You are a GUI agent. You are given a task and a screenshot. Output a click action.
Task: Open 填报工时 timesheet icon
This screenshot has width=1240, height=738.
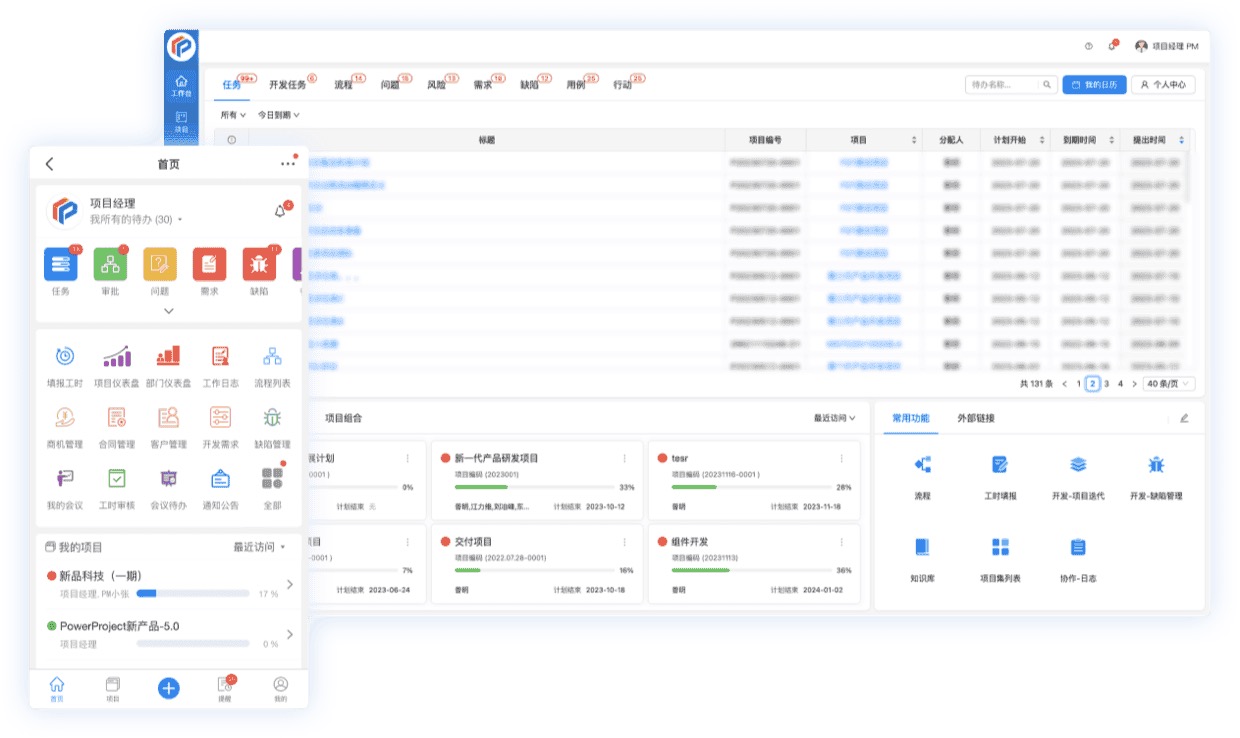(64, 357)
